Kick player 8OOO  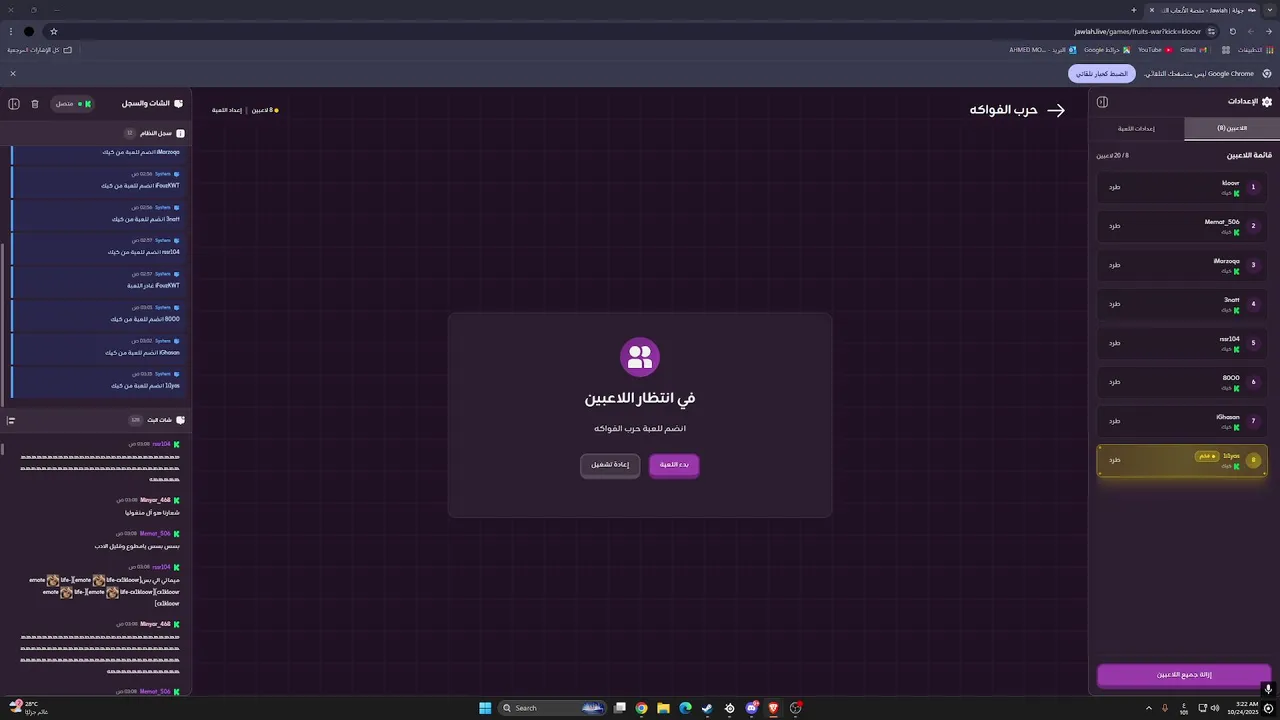(x=1114, y=382)
